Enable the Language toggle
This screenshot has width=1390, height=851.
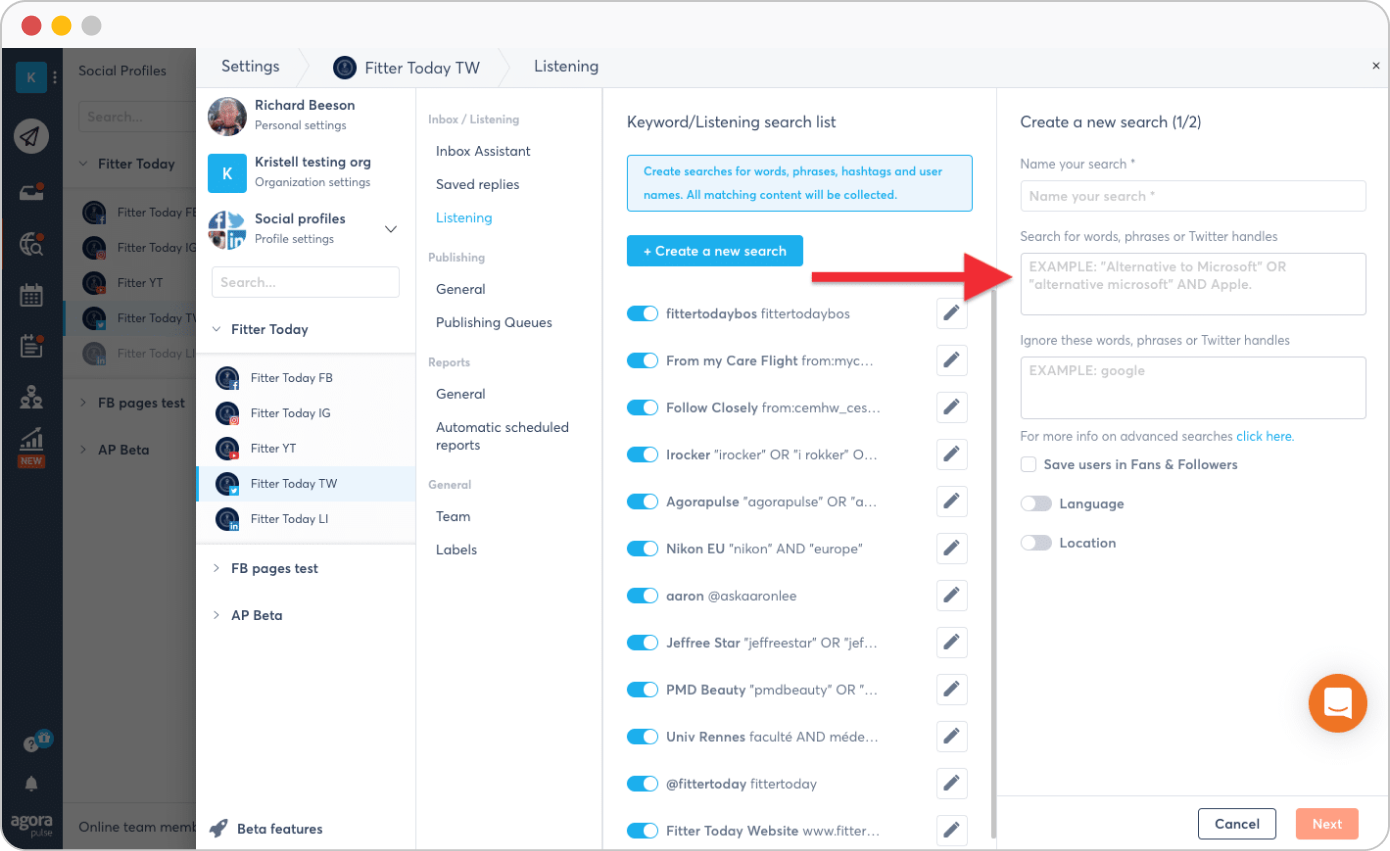(x=1036, y=504)
